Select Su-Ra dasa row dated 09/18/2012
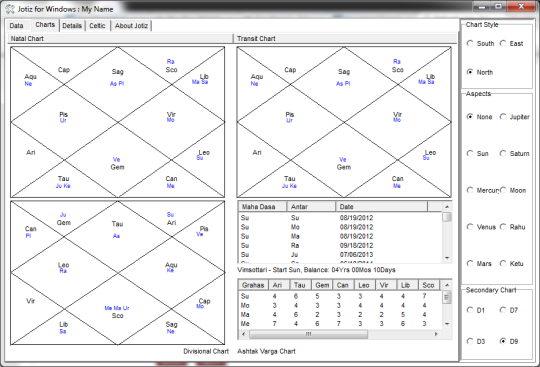 coord(340,245)
